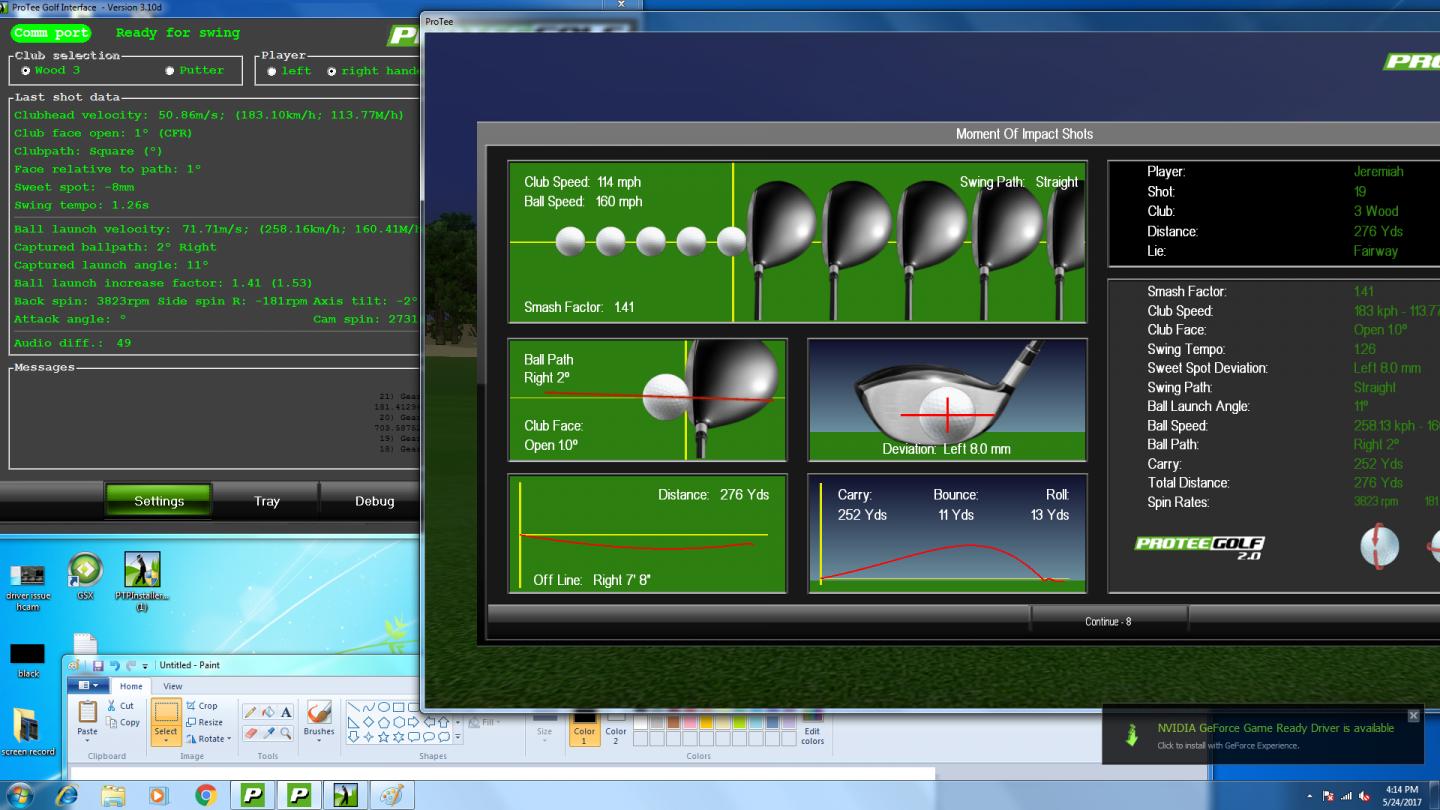Viewport: 1440px width, 810px height.
Task: Expand the Brushes dropdown arrow
Action: point(319,740)
